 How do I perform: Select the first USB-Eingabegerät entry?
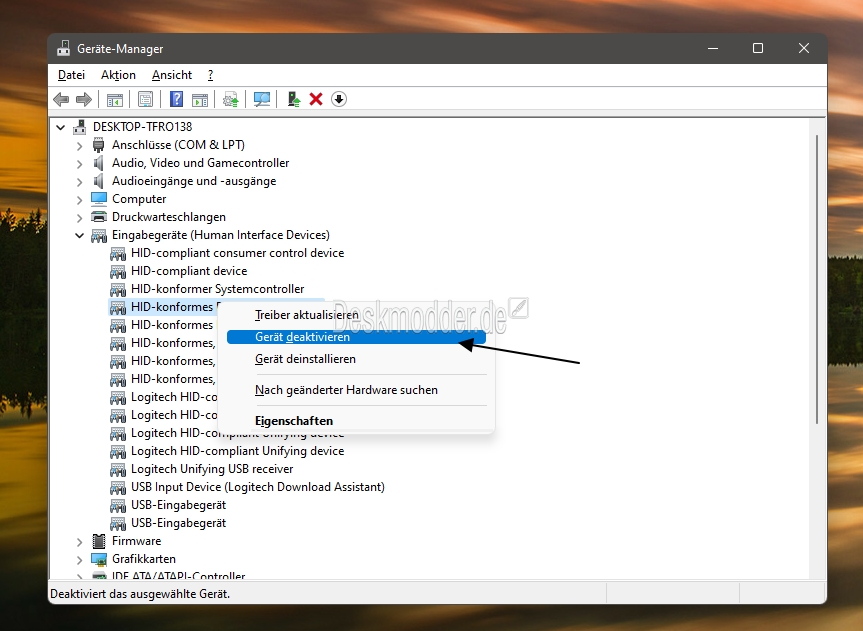(x=178, y=505)
